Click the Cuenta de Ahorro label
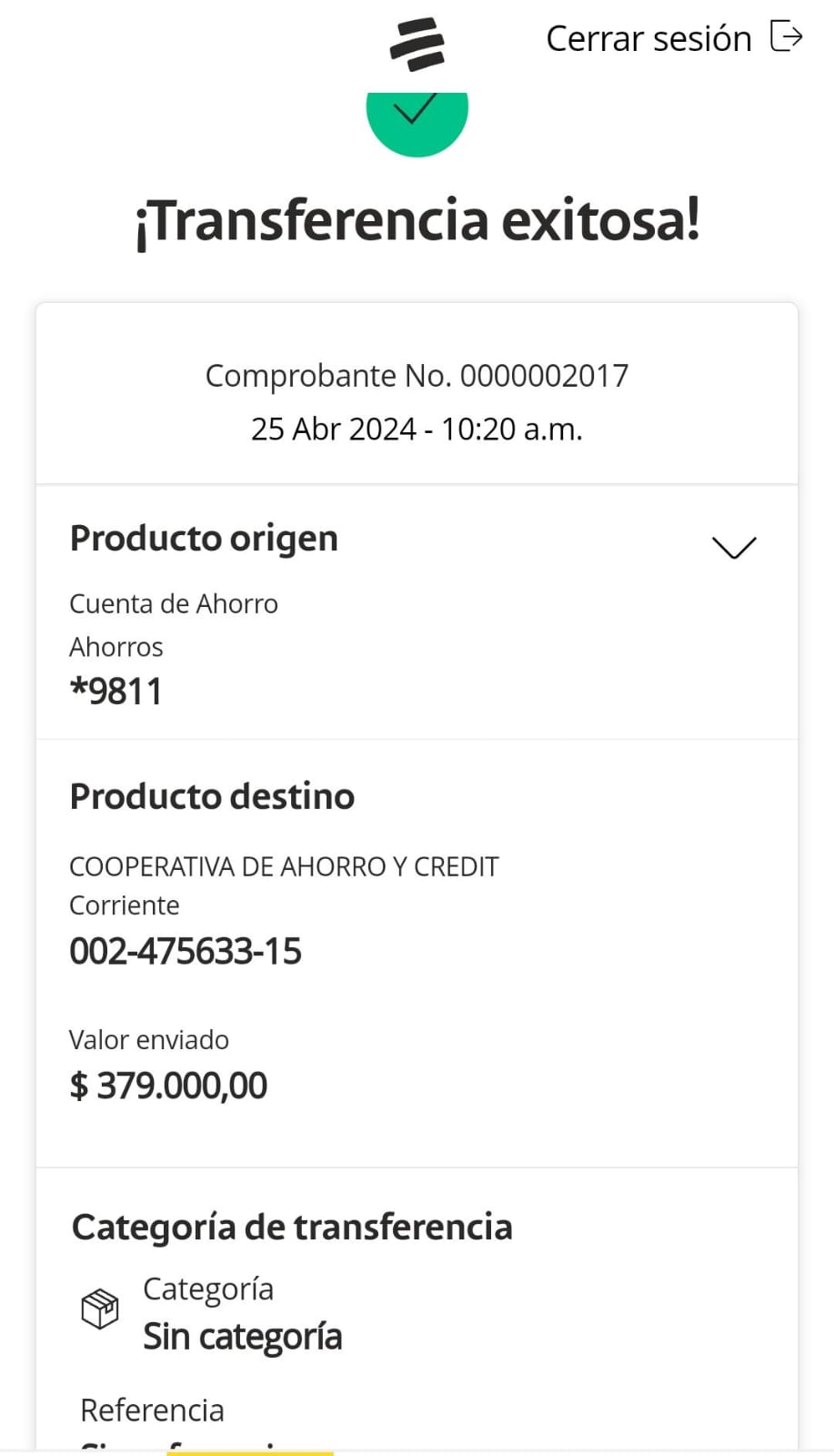Viewport: 834px width, 1456px height. point(174,604)
